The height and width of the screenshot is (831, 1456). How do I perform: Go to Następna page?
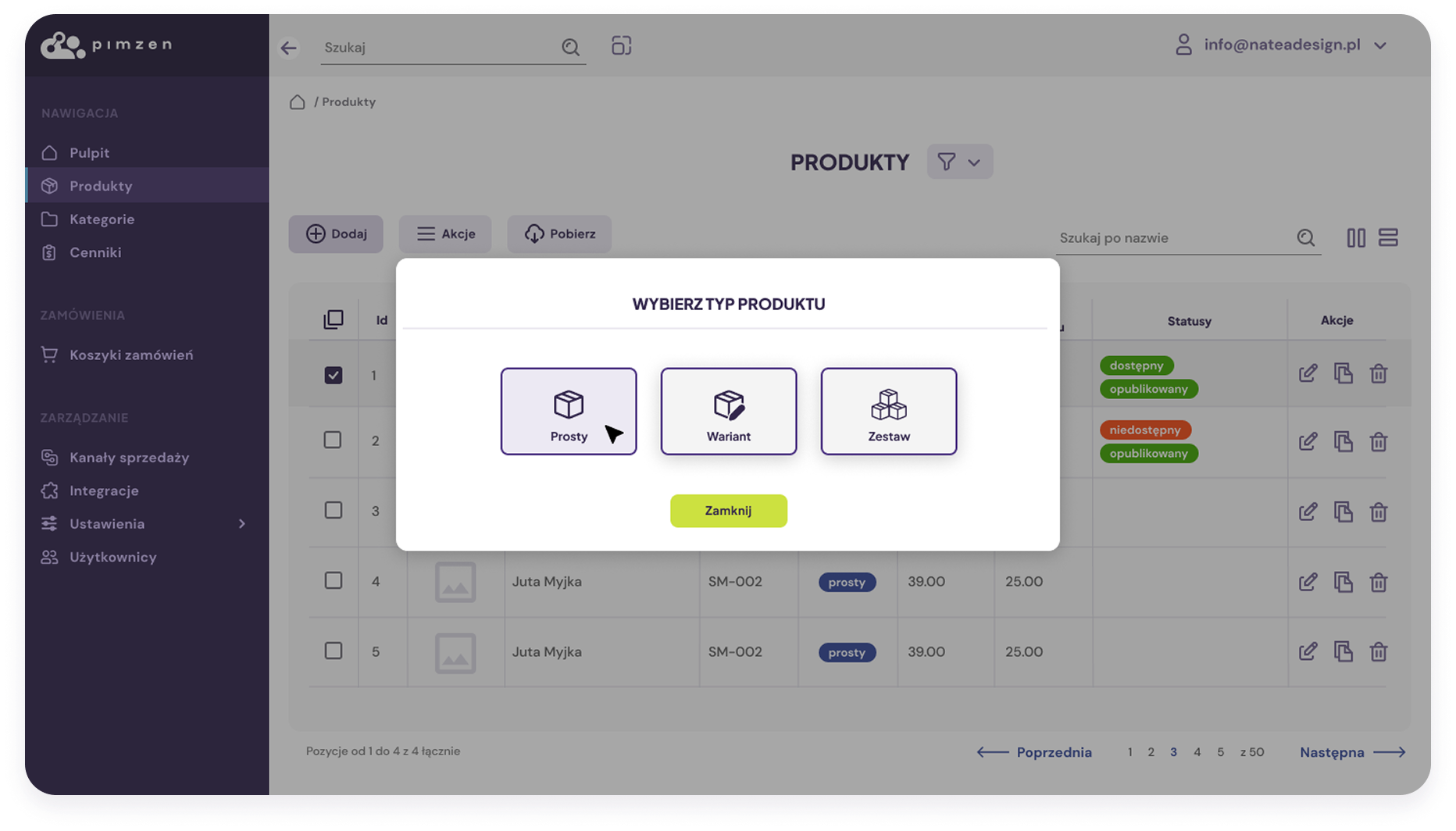tap(1352, 752)
